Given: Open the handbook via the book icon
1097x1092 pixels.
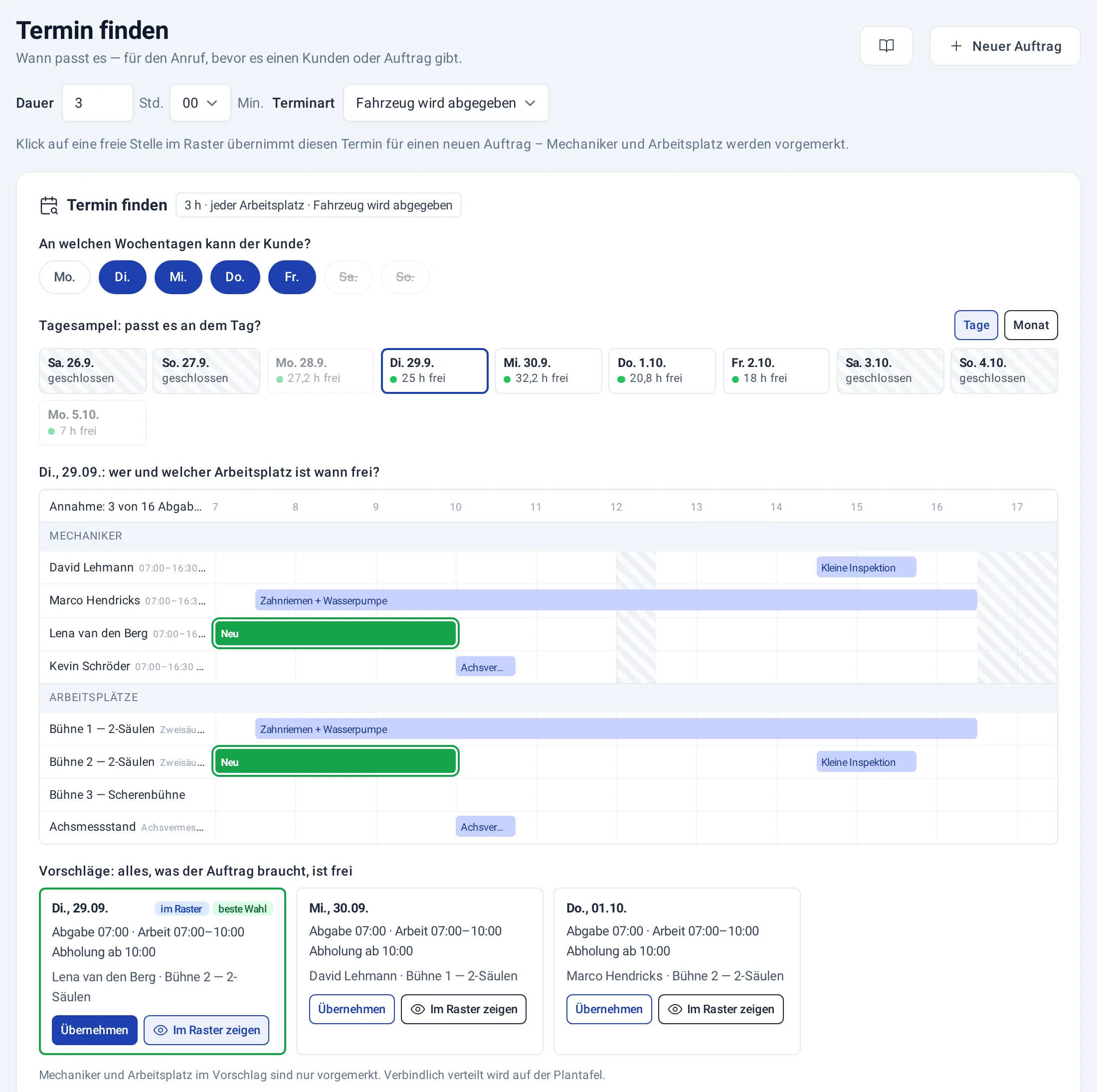Looking at the screenshot, I should click(886, 46).
